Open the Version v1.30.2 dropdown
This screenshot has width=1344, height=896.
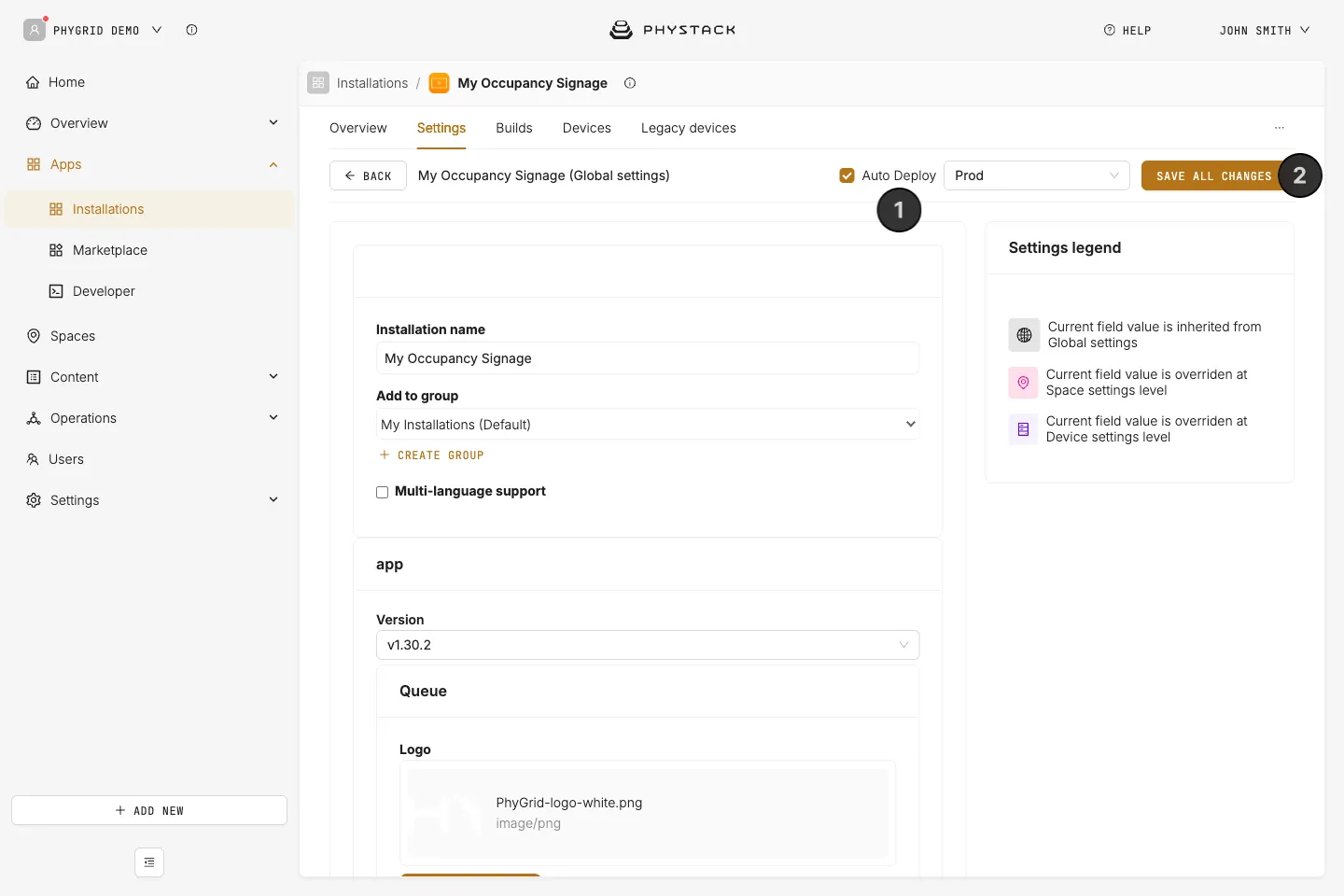(x=648, y=645)
